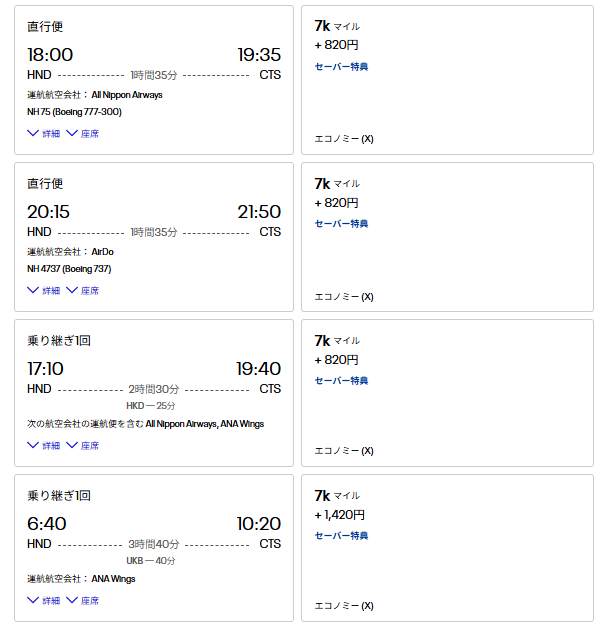
Task: Expand 座席 for the 18:00 direct flight
Action: (x=83, y=133)
